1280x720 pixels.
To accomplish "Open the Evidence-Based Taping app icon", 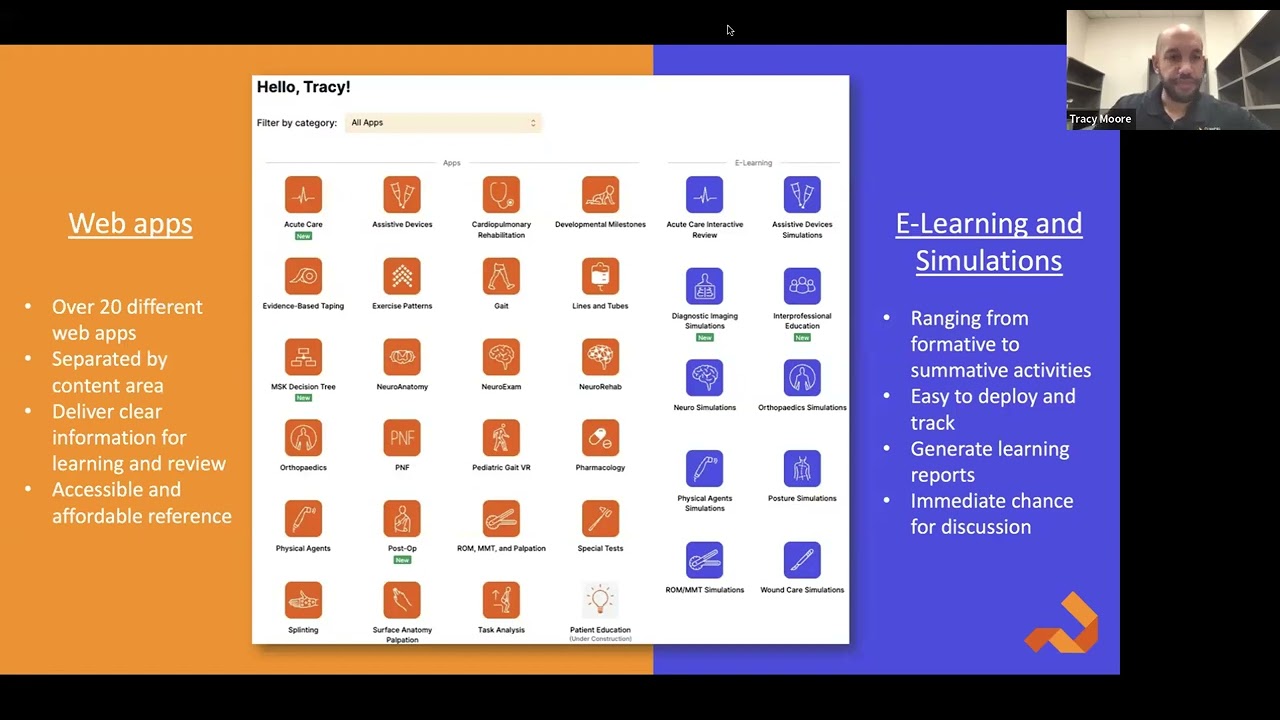I will 303,276.
